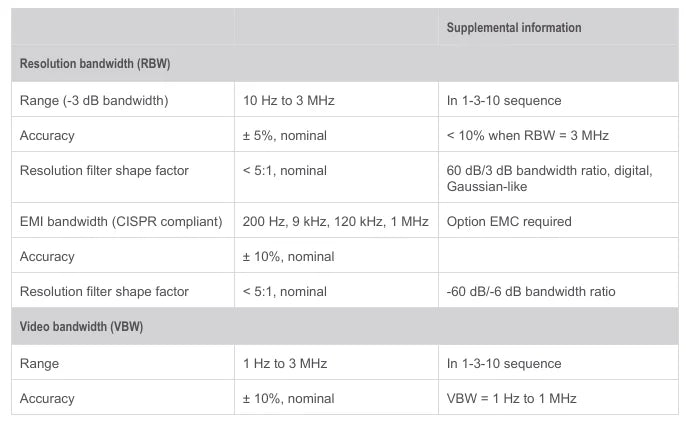Click the 1 Hz to 3 MHz value
This screenshot has height=427, width=686.
285,363
